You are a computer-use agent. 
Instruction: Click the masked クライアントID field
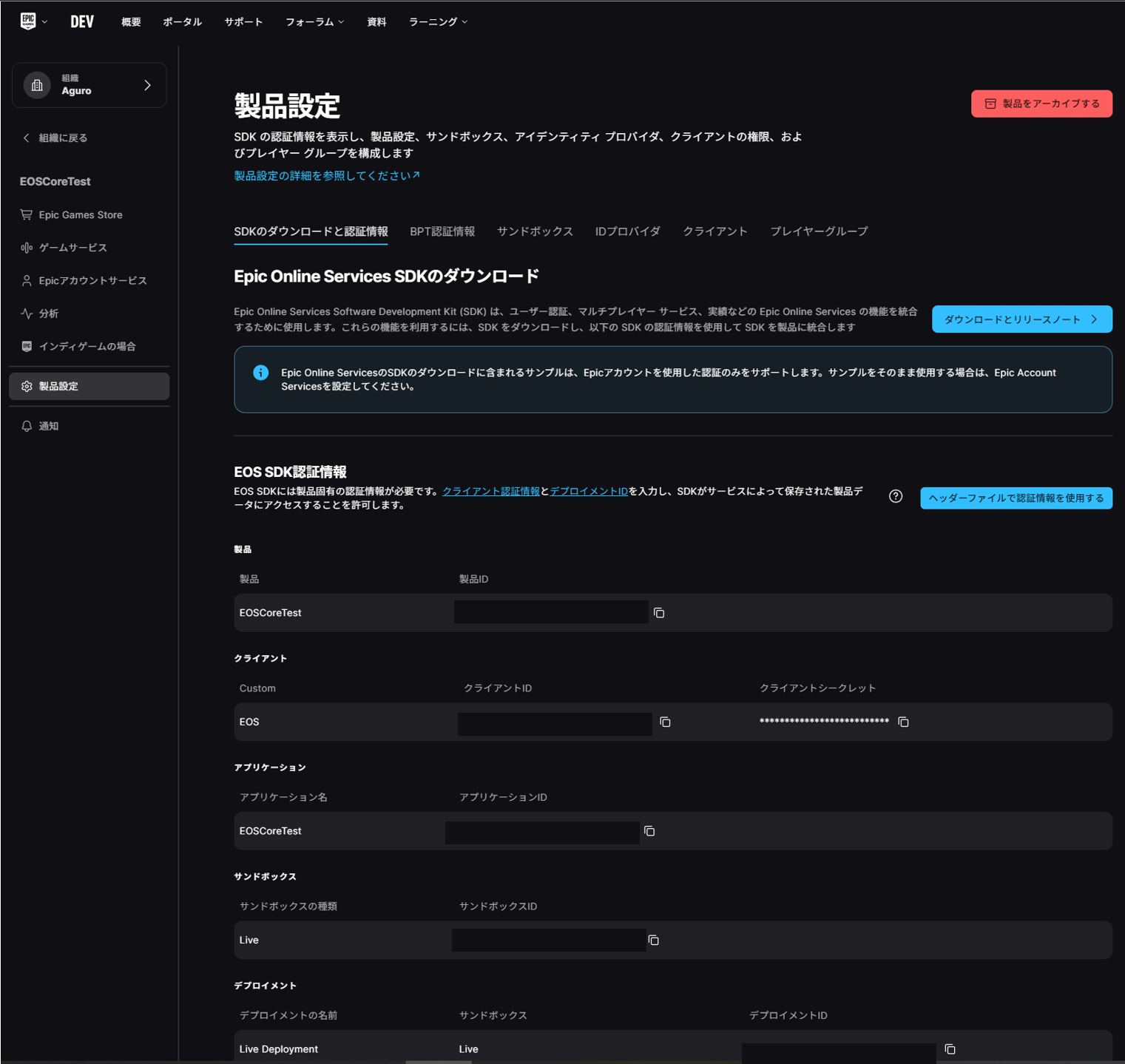click(555, 724)
